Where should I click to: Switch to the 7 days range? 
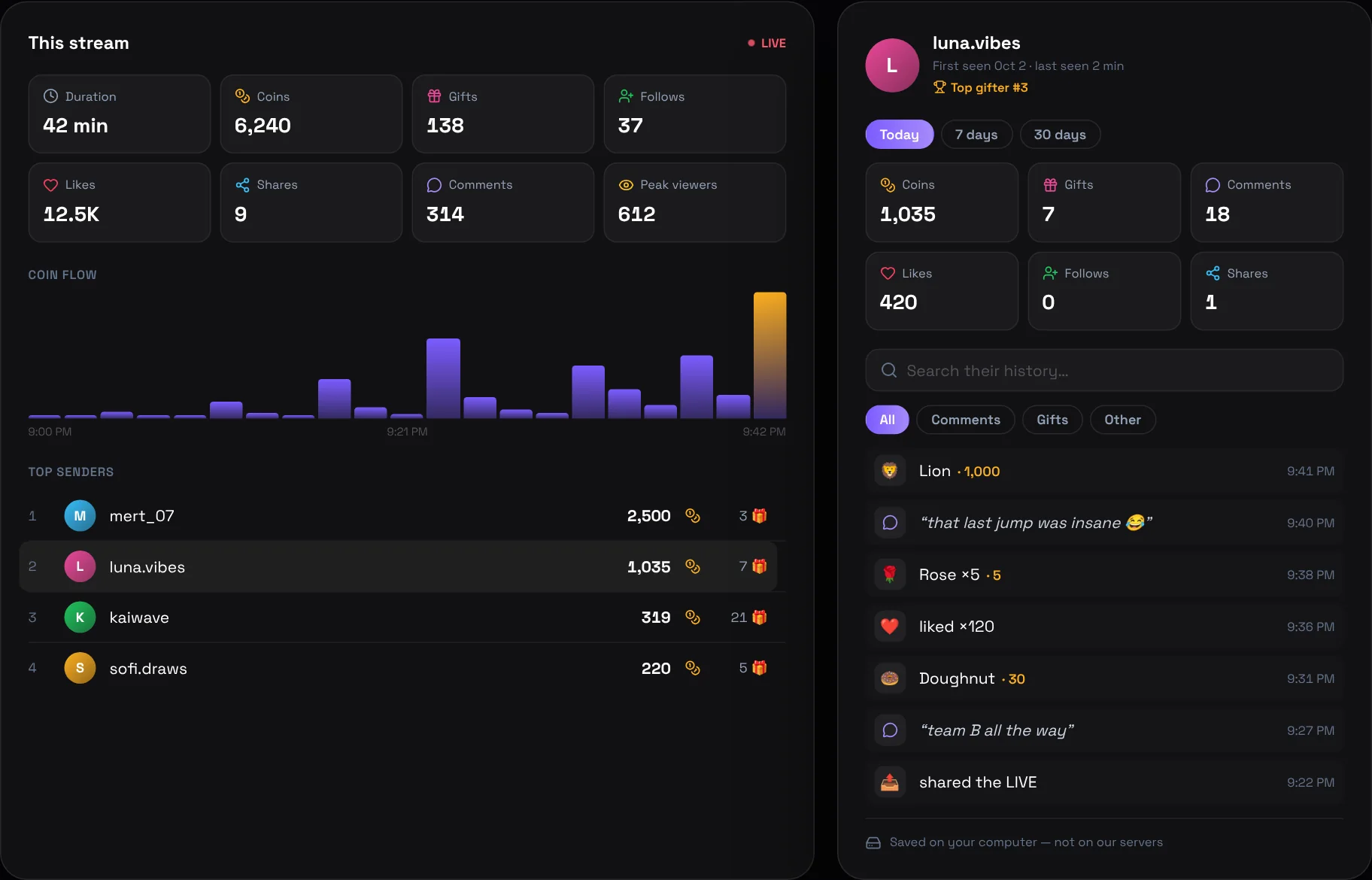click(x=976, y=135)
